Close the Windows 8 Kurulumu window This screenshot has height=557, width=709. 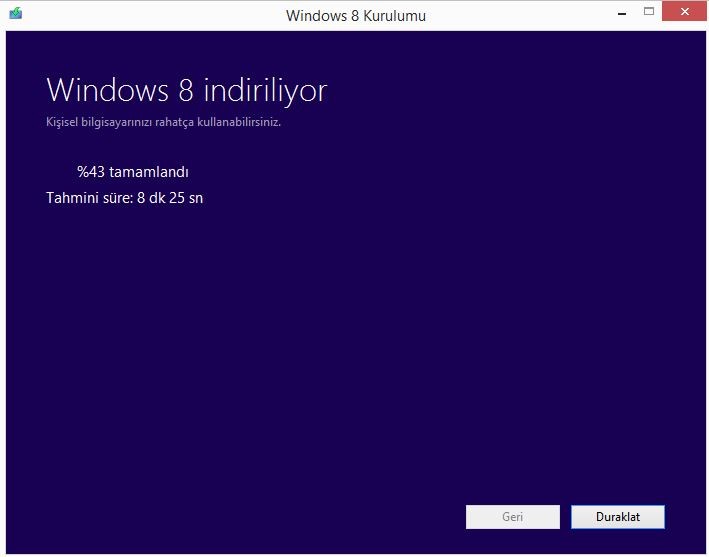pyautogui.click(x=685, y=11)
